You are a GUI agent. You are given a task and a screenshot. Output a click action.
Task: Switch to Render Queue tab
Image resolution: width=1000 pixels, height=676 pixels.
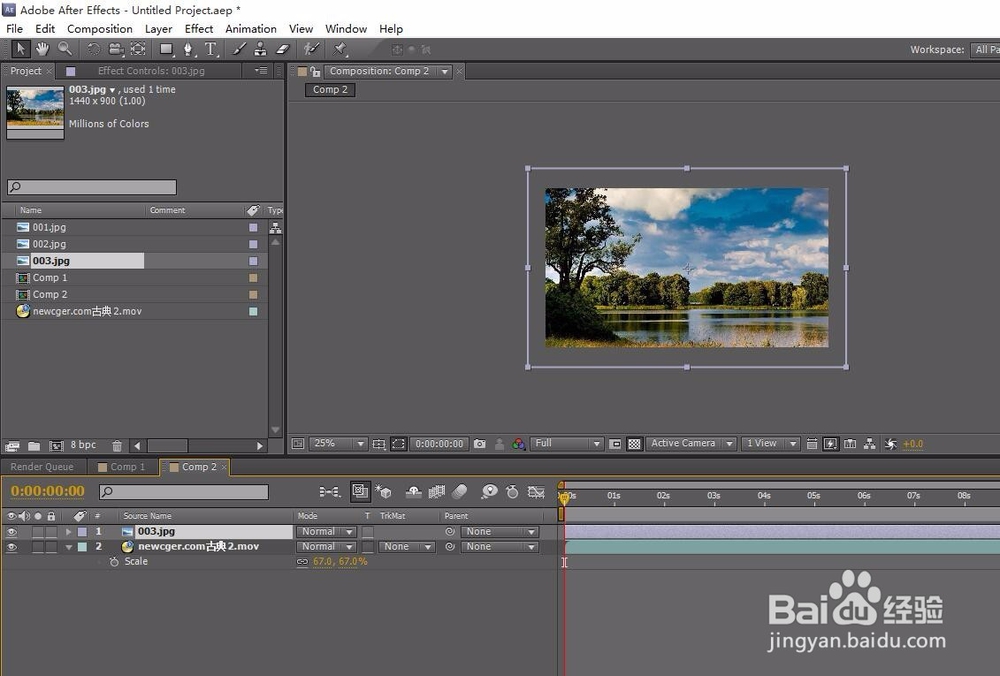(x=42, y=467)
